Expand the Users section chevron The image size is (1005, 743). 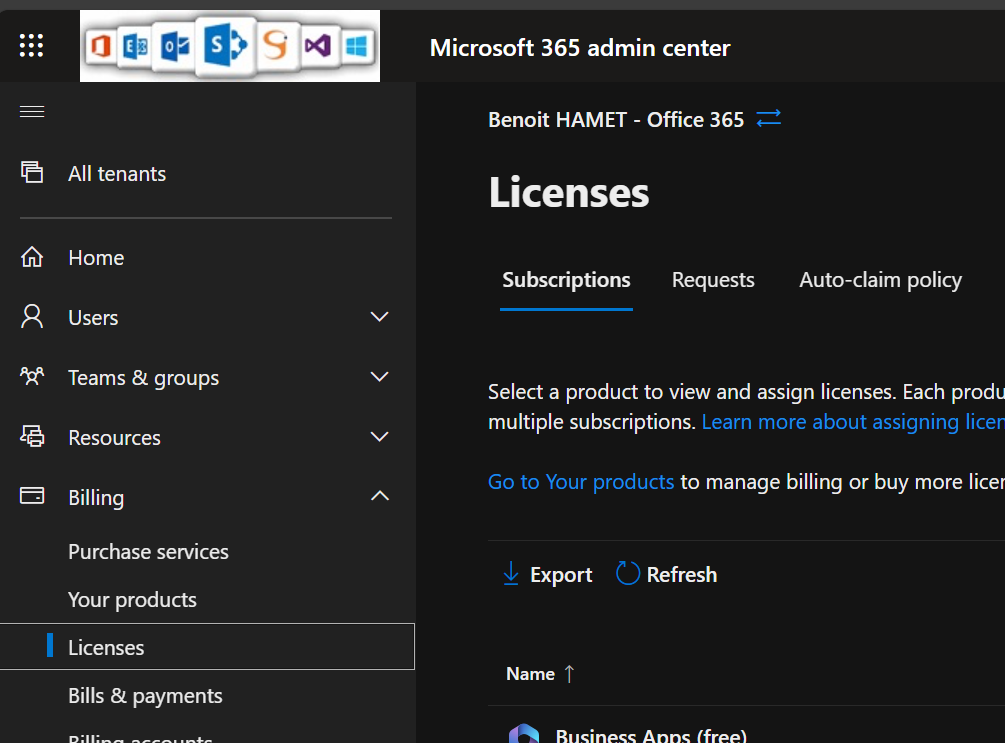click(x=379, y=317)
